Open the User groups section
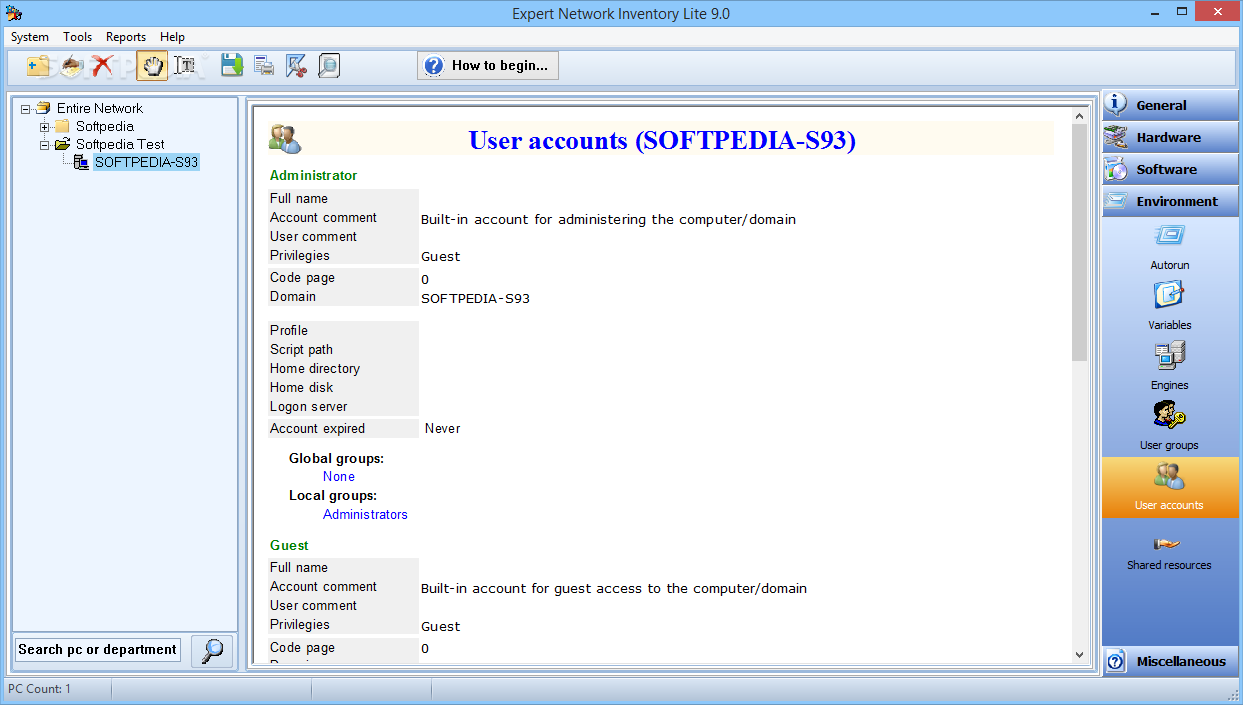Image resolution: width=1243 pixels, height=705 pixels. coord(1169,426)
